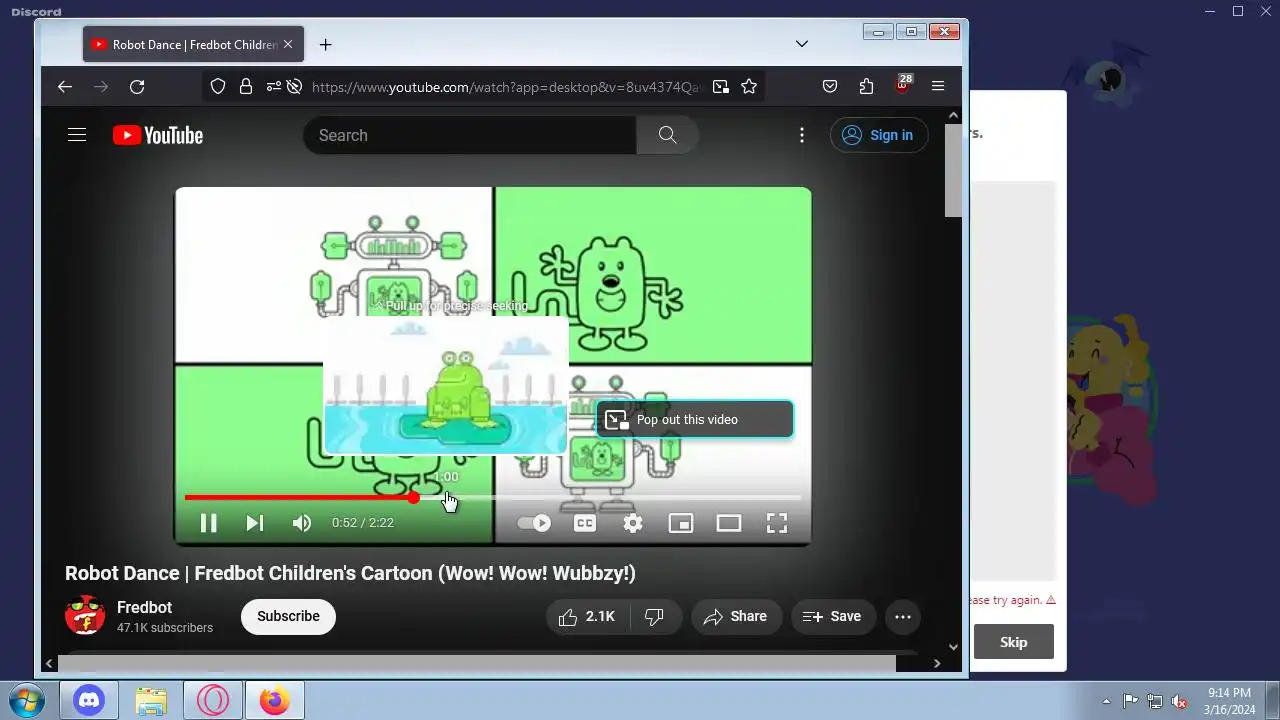Open Fredbot channel avatar
The image size is (1280, 720).
85,616
